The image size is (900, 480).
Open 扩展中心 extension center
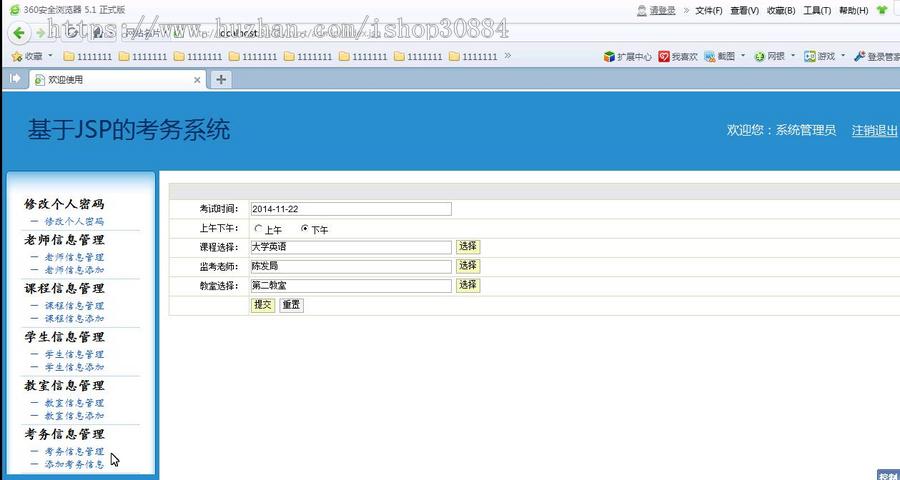coord(627,56)
